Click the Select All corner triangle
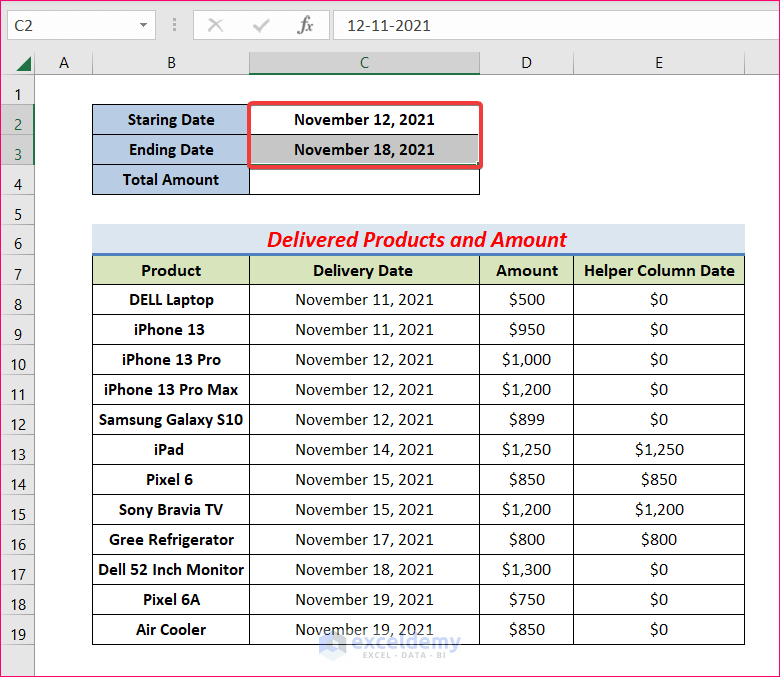Screen dimensions: 780x677 tap(22, 64)
